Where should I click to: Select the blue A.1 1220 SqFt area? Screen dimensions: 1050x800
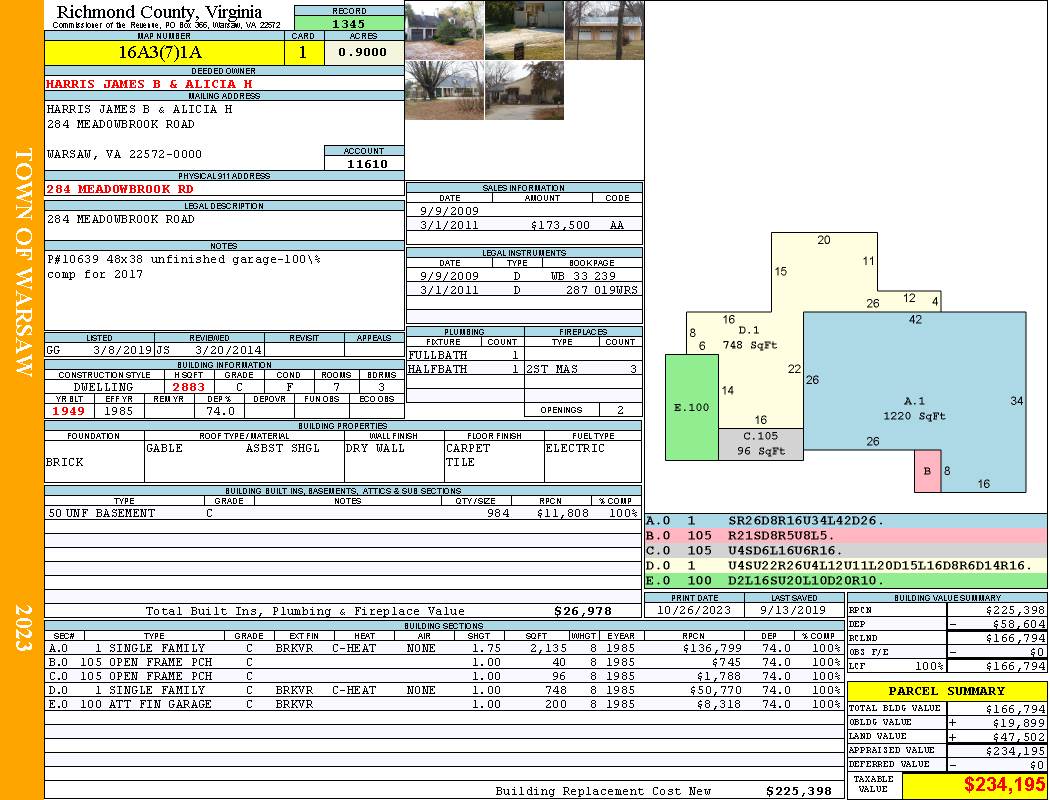click(915, 402)
